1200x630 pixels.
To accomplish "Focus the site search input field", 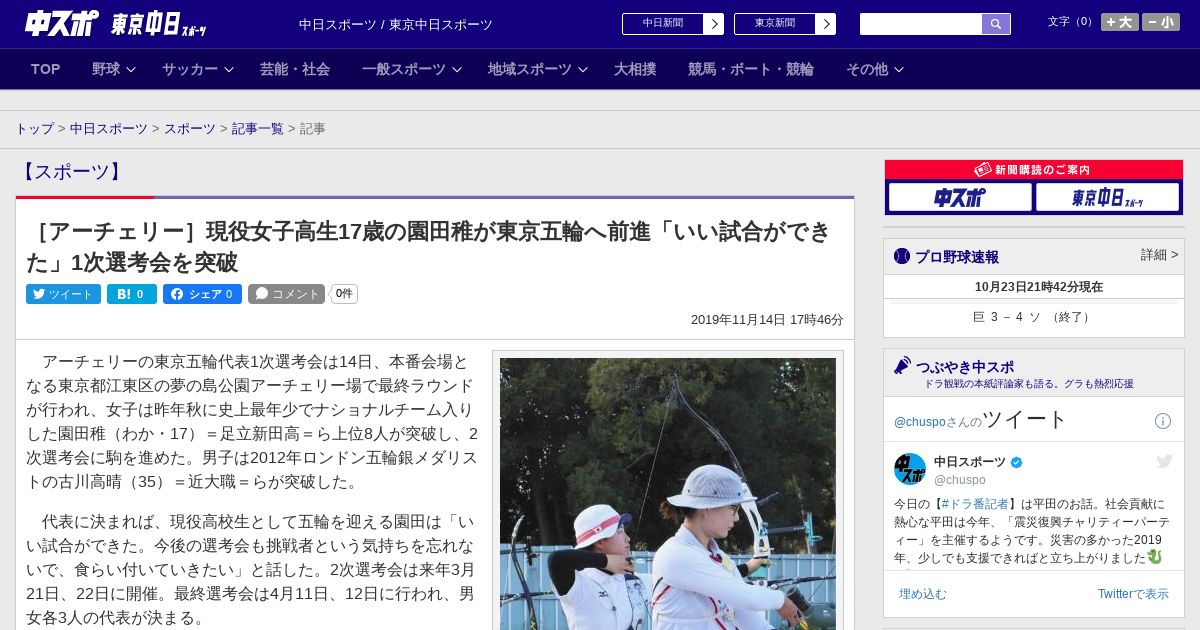I will pos(921,24).
